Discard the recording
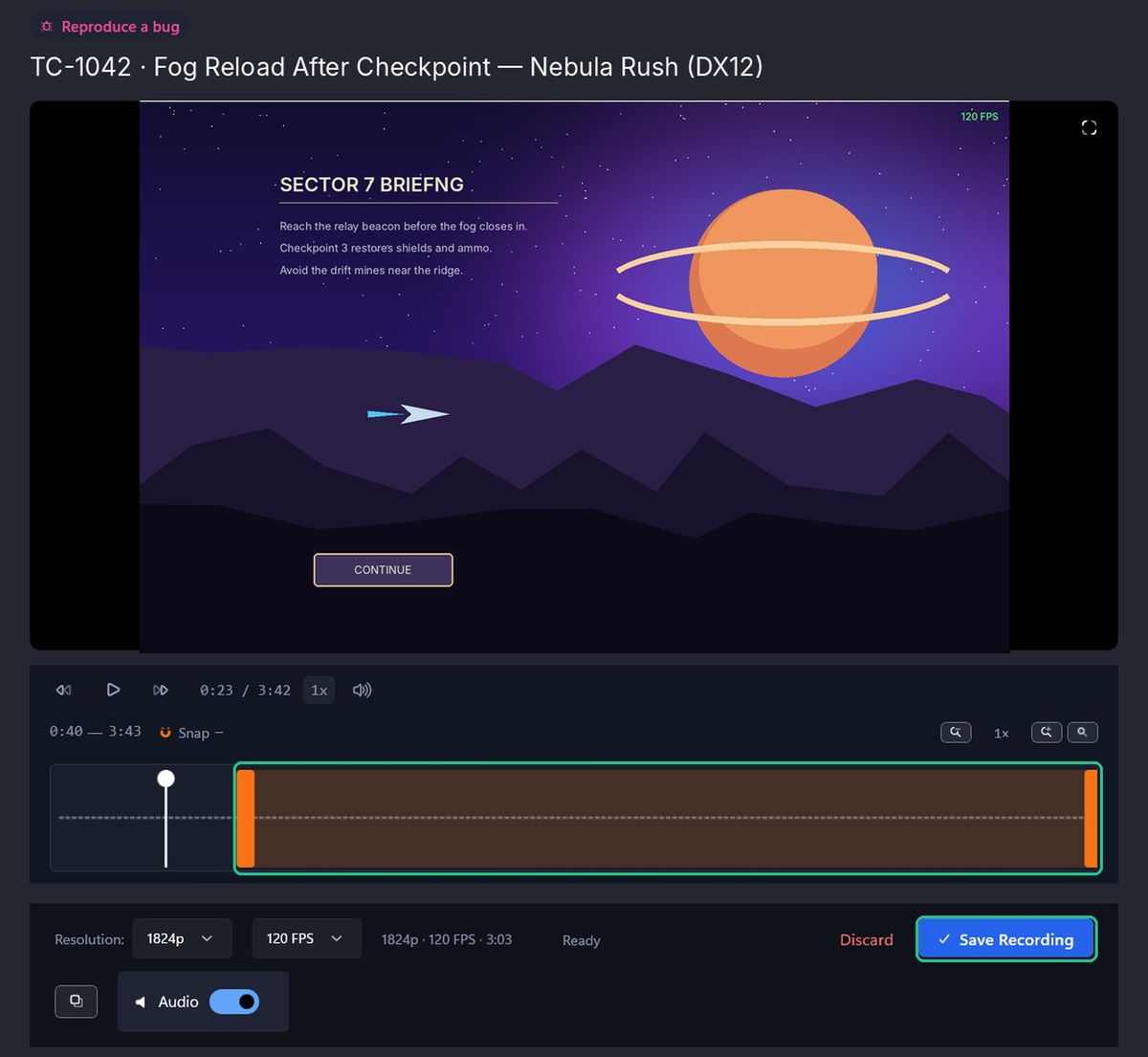 [x=866, y=939]
